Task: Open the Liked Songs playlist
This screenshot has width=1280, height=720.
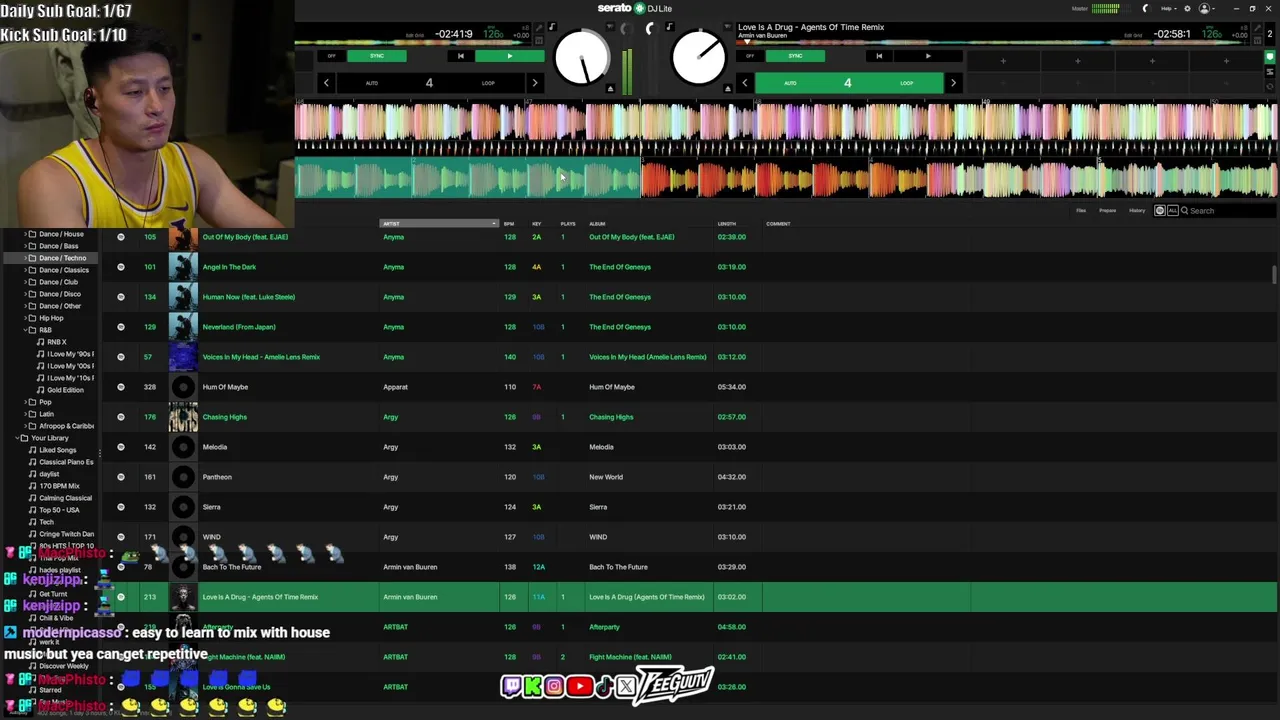Action: coord(58,450)
